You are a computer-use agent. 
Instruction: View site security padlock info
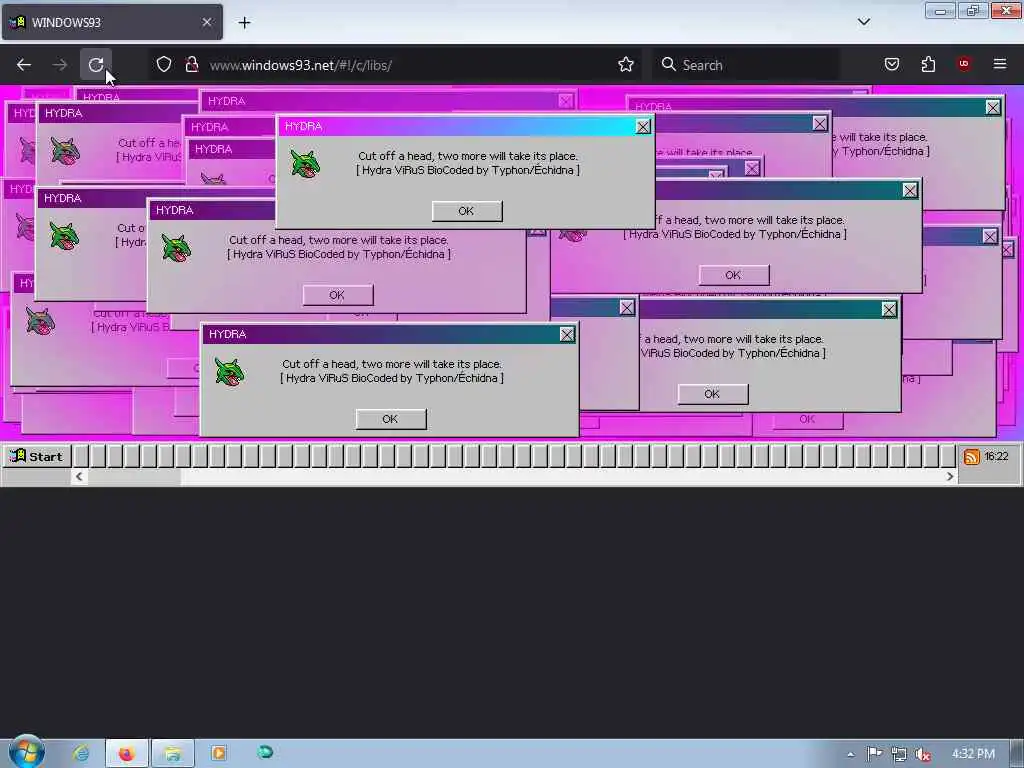[x=191, y=64]
